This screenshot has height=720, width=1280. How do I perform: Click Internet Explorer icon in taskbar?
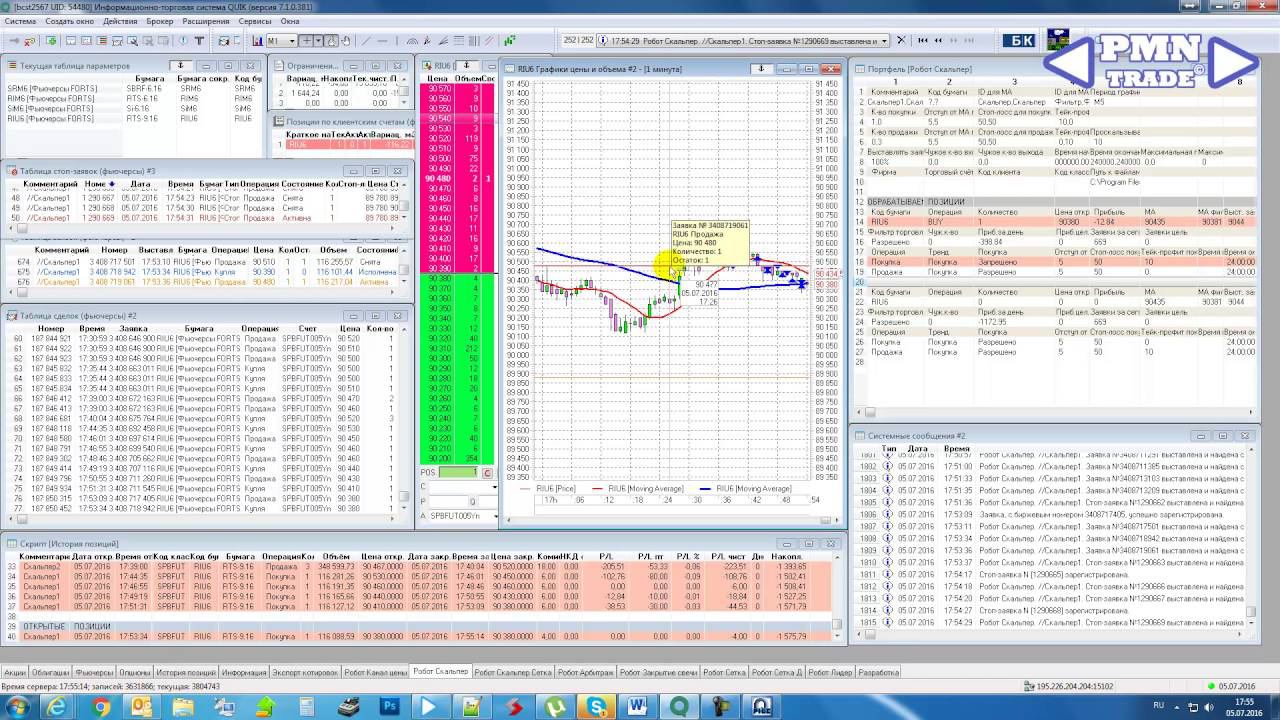pyautogui.click(x=56, y=707)
